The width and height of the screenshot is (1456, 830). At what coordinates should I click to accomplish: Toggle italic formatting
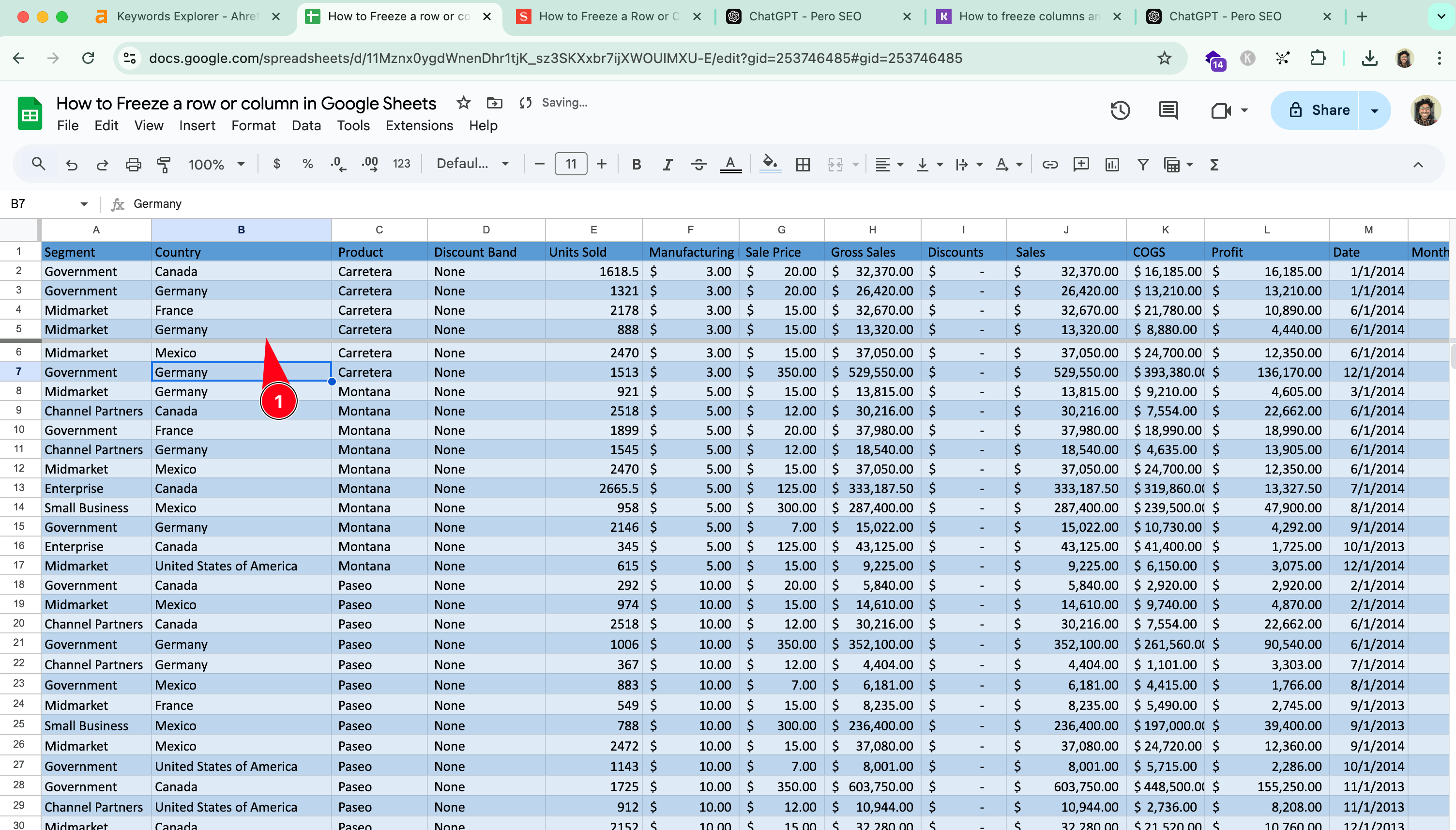(667, 164)
